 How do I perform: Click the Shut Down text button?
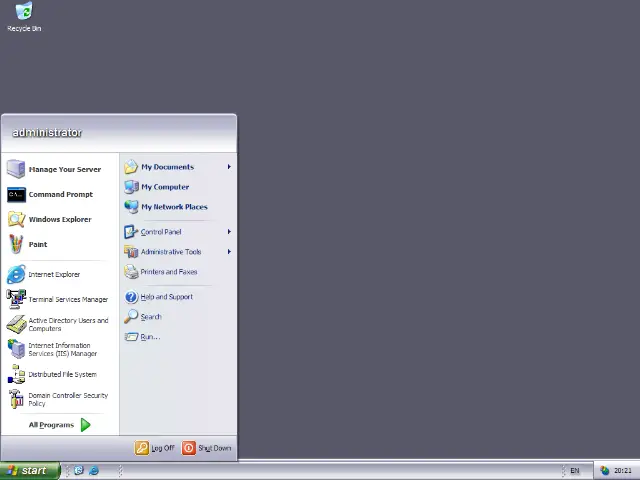(215, 448)
